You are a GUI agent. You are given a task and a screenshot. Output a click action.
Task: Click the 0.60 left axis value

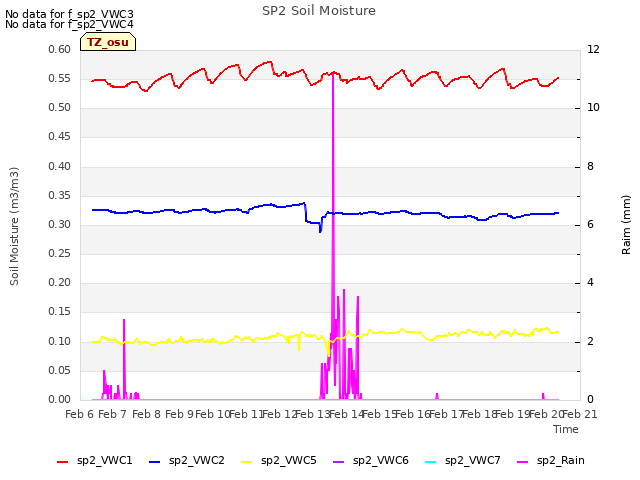(x=60, y=49)
